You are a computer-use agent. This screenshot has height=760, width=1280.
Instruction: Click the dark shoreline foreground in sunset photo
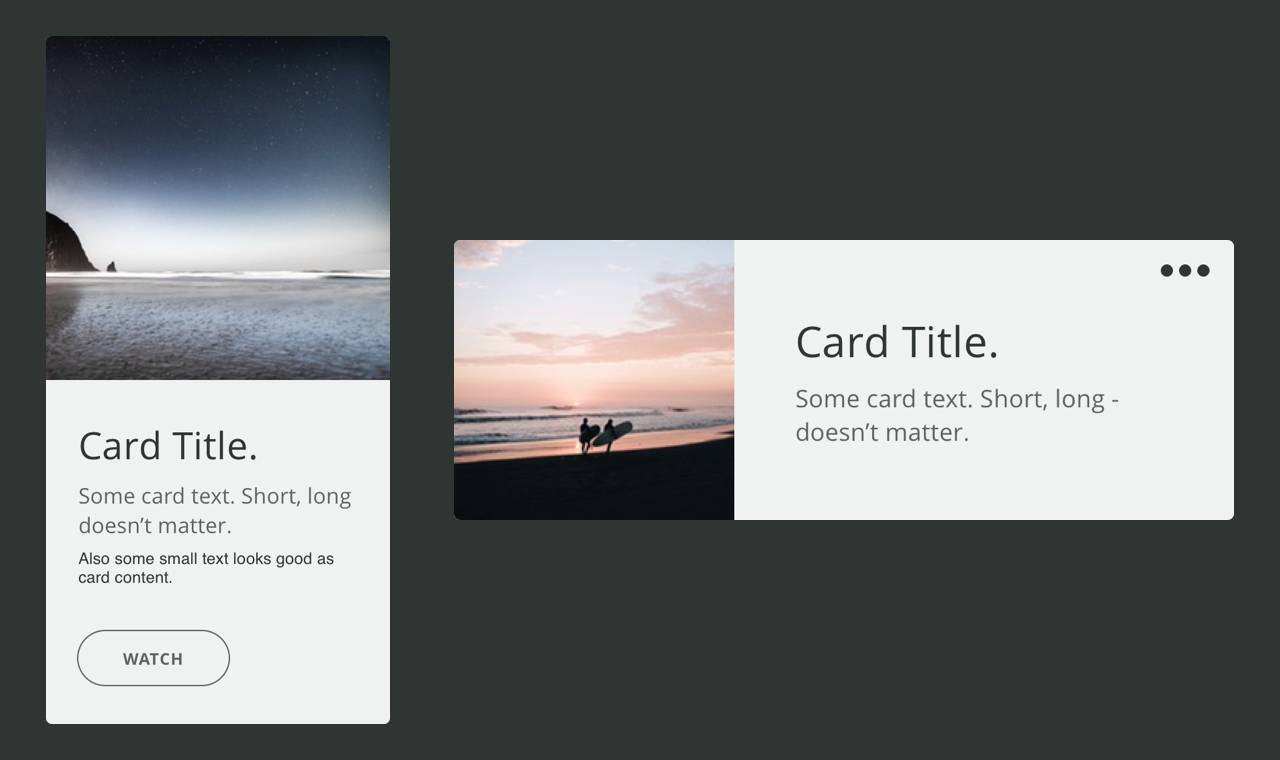pos(594,485)
